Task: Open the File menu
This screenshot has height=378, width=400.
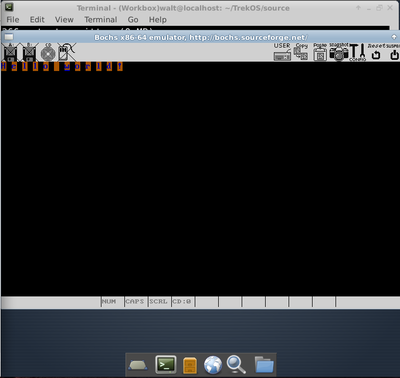Action: 13,20
